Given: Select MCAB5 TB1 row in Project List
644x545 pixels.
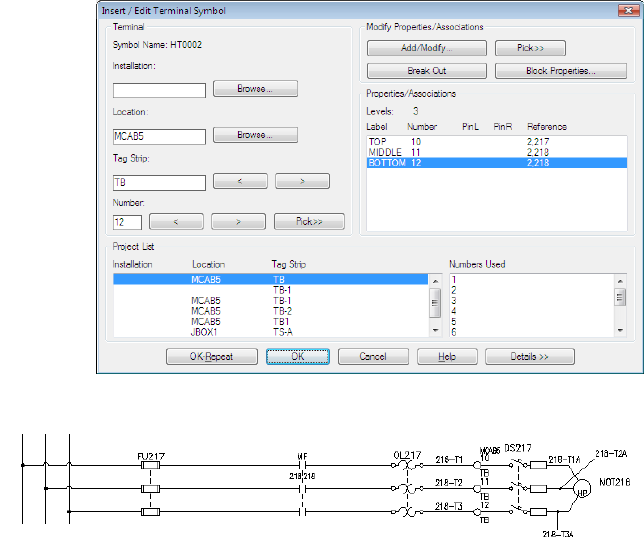Looking at the screenshot, I should [x=270, y=322].
